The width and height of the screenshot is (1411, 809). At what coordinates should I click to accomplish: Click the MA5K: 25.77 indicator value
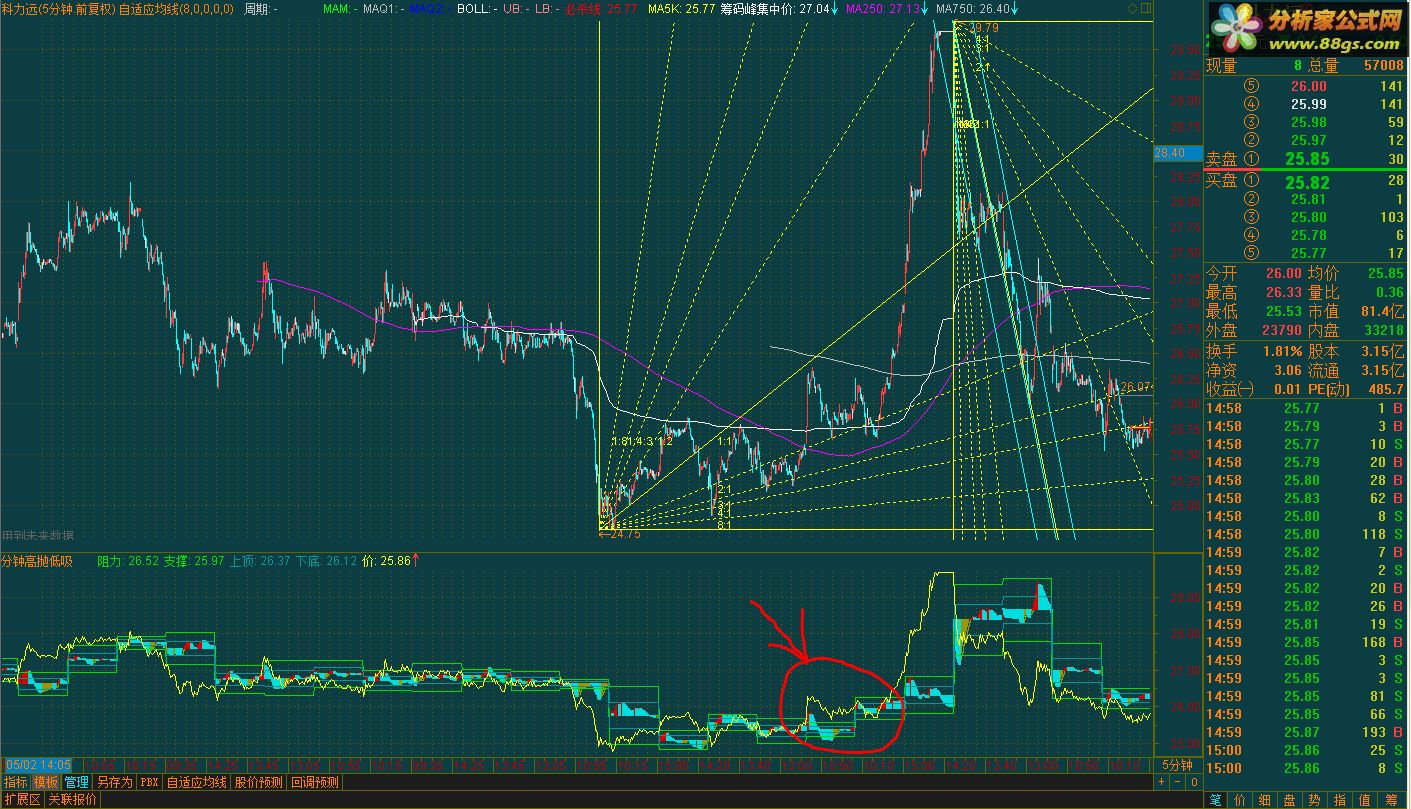(681, 9)
